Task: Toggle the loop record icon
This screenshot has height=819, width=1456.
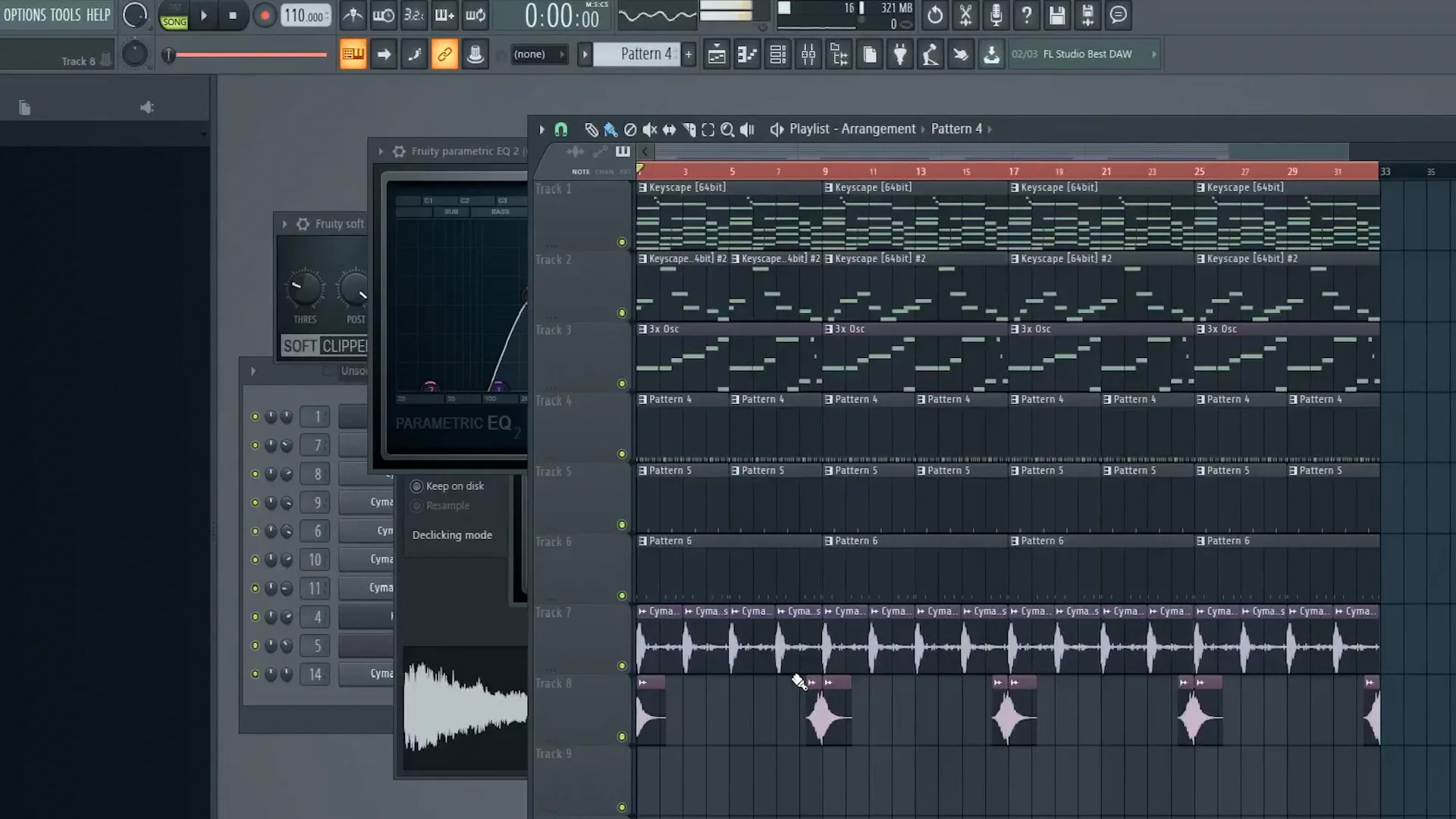Action: 475,15
